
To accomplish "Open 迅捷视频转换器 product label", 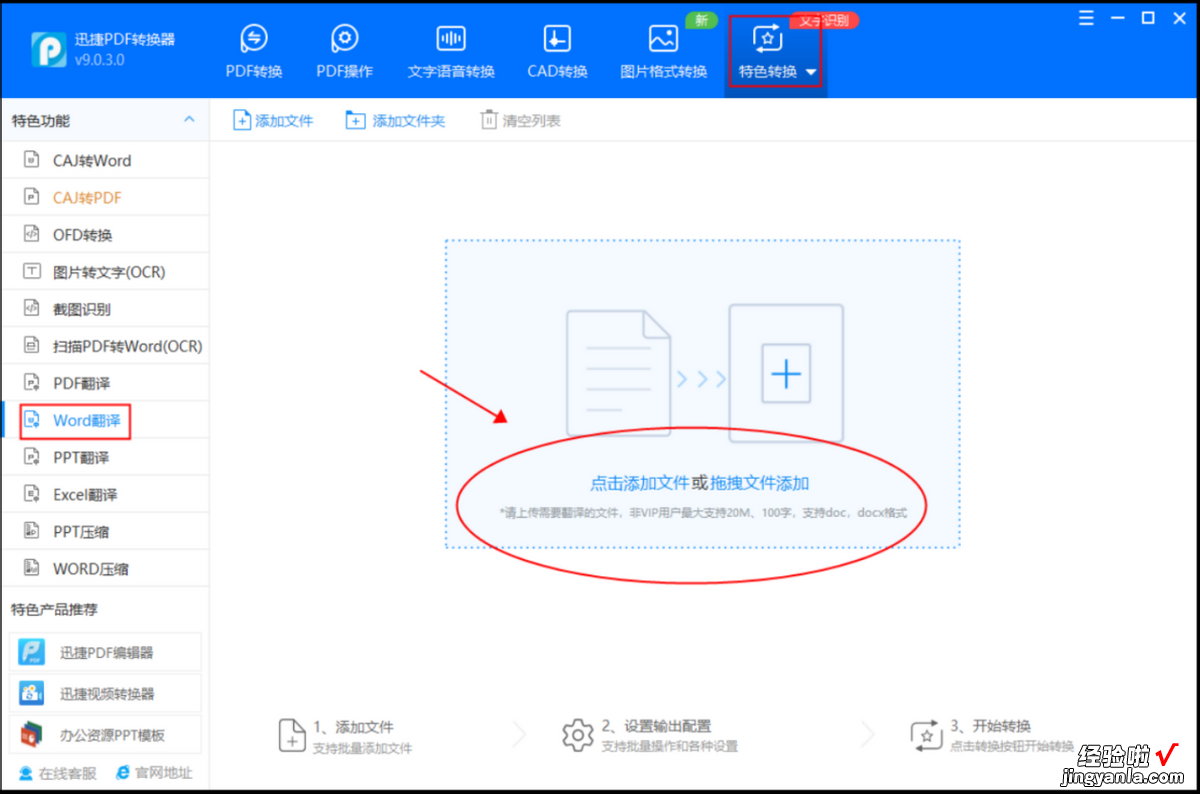I will click(107, 693).
